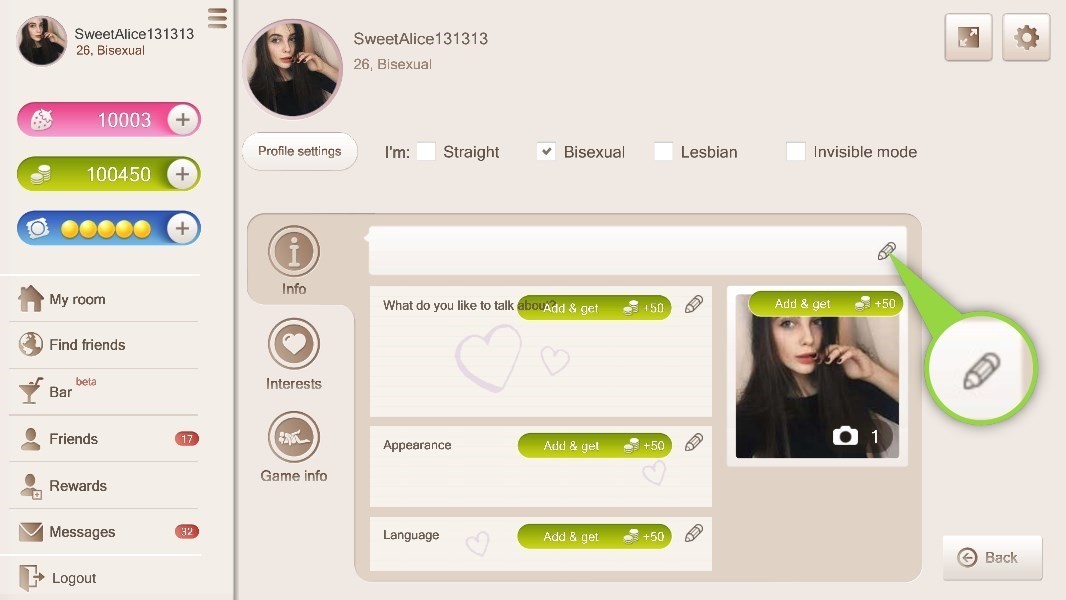Viewport: 1066px width, 600px height.
Task: Check the Lesbian checkbox
Action: [x=663, y=152]
